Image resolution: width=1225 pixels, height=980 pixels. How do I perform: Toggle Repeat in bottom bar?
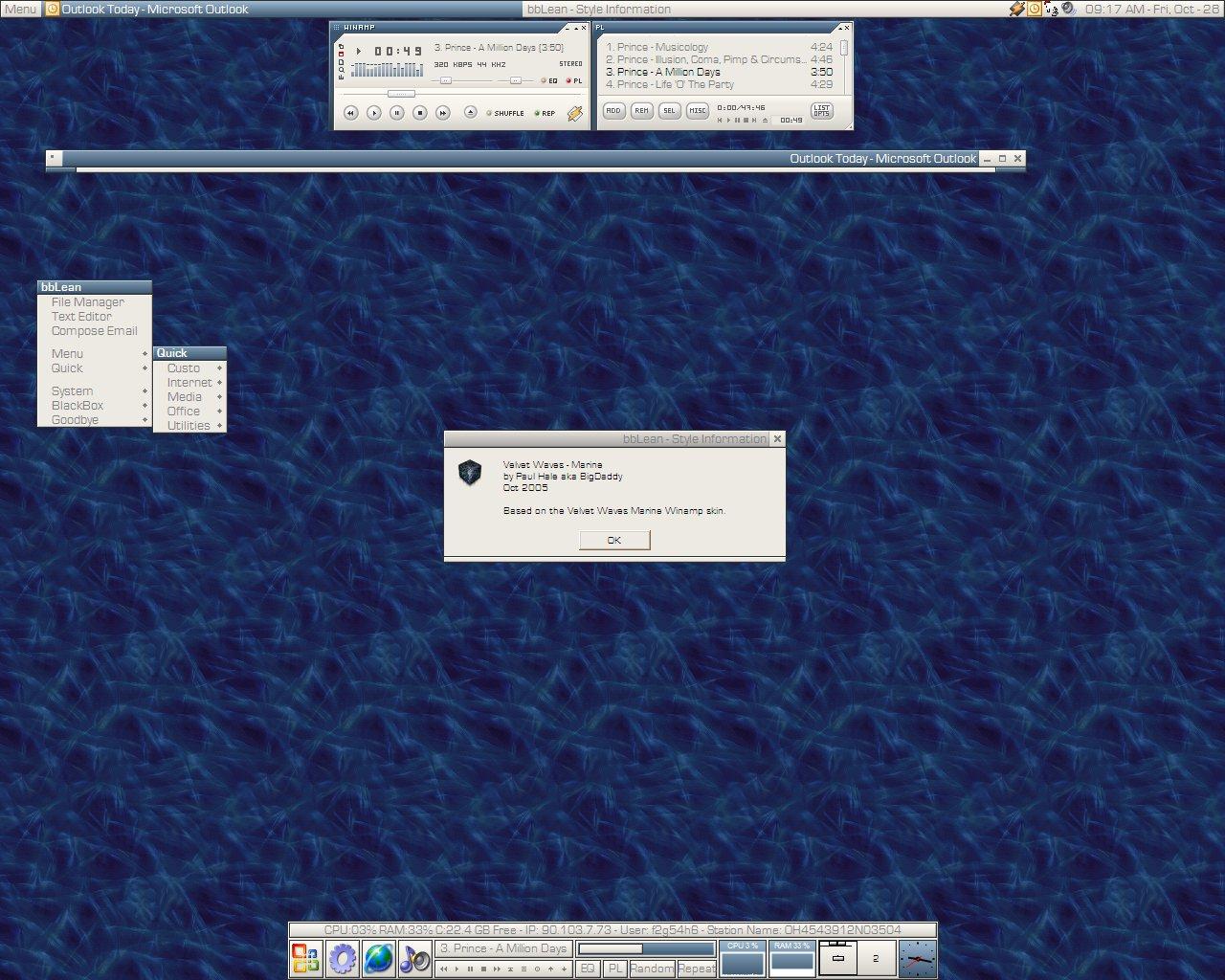pyautogui.click(x=697, y=969)
